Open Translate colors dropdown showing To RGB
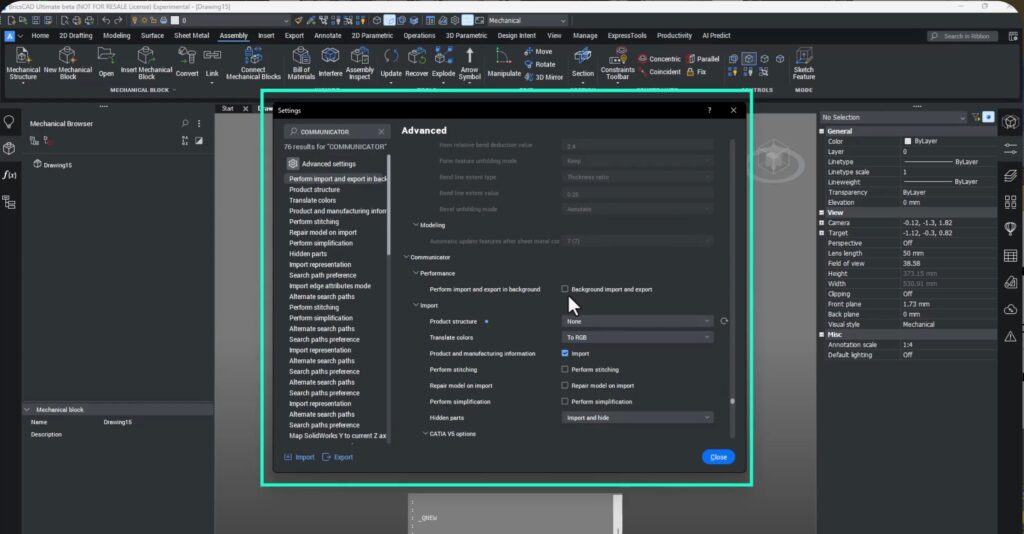Image resolution: width=1024 pixels, height=534 pixels. coord(637,338)
